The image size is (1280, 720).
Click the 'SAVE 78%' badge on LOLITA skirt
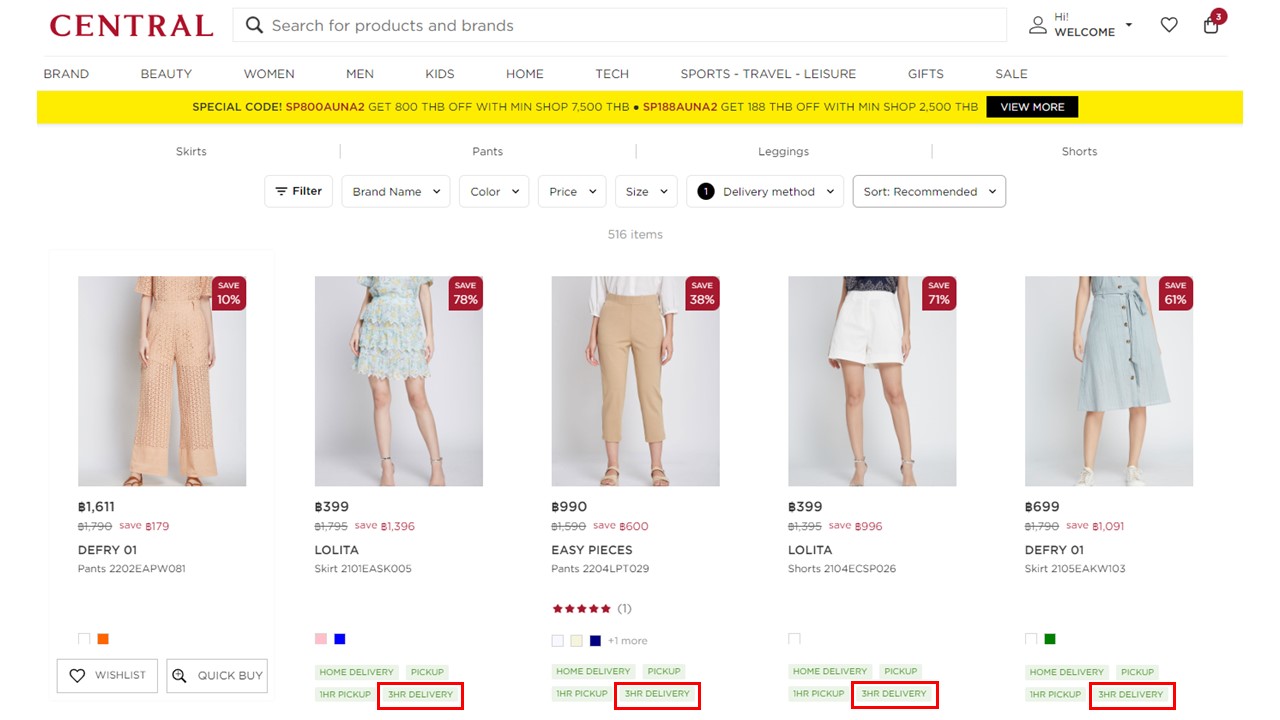465,293
